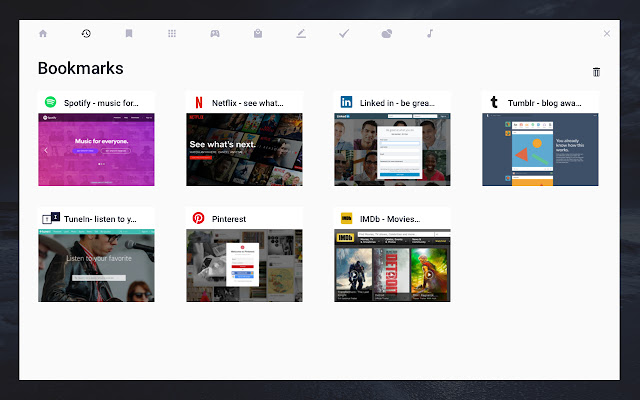The height and width of the screenshot is (400, 640).
Task: Select the Bookmarks ribbon icon
Action: click(129, 33)
